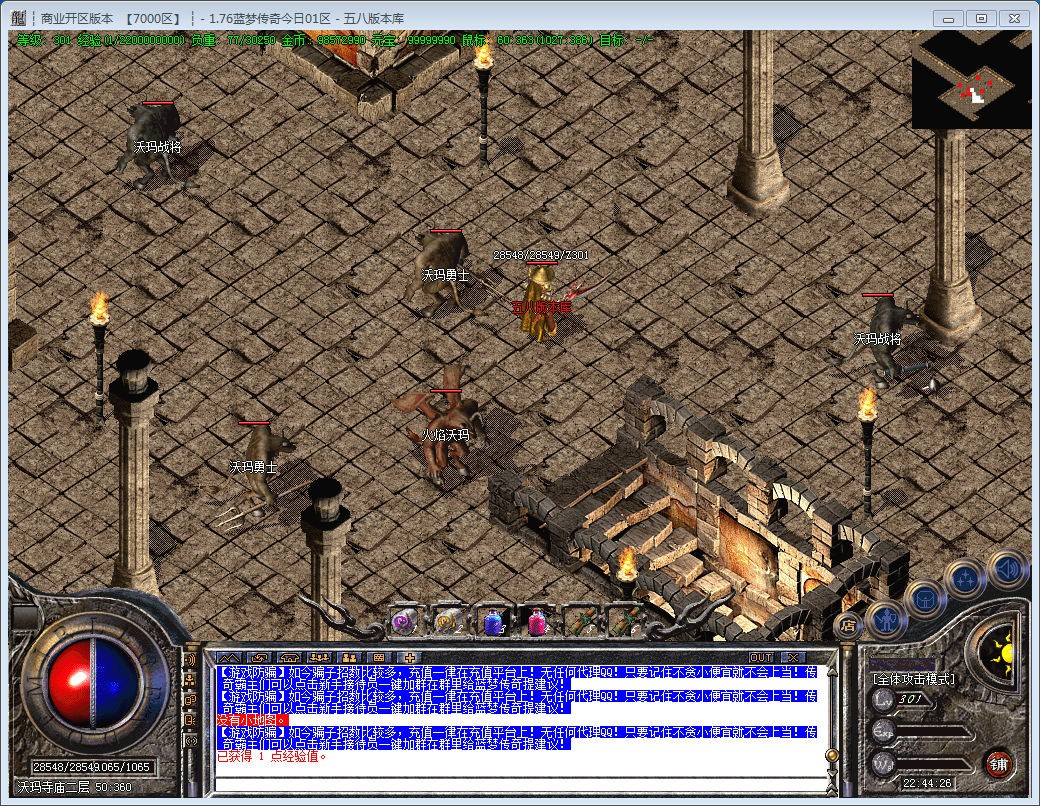Open the red 铺 stall button

click(998, 764)
